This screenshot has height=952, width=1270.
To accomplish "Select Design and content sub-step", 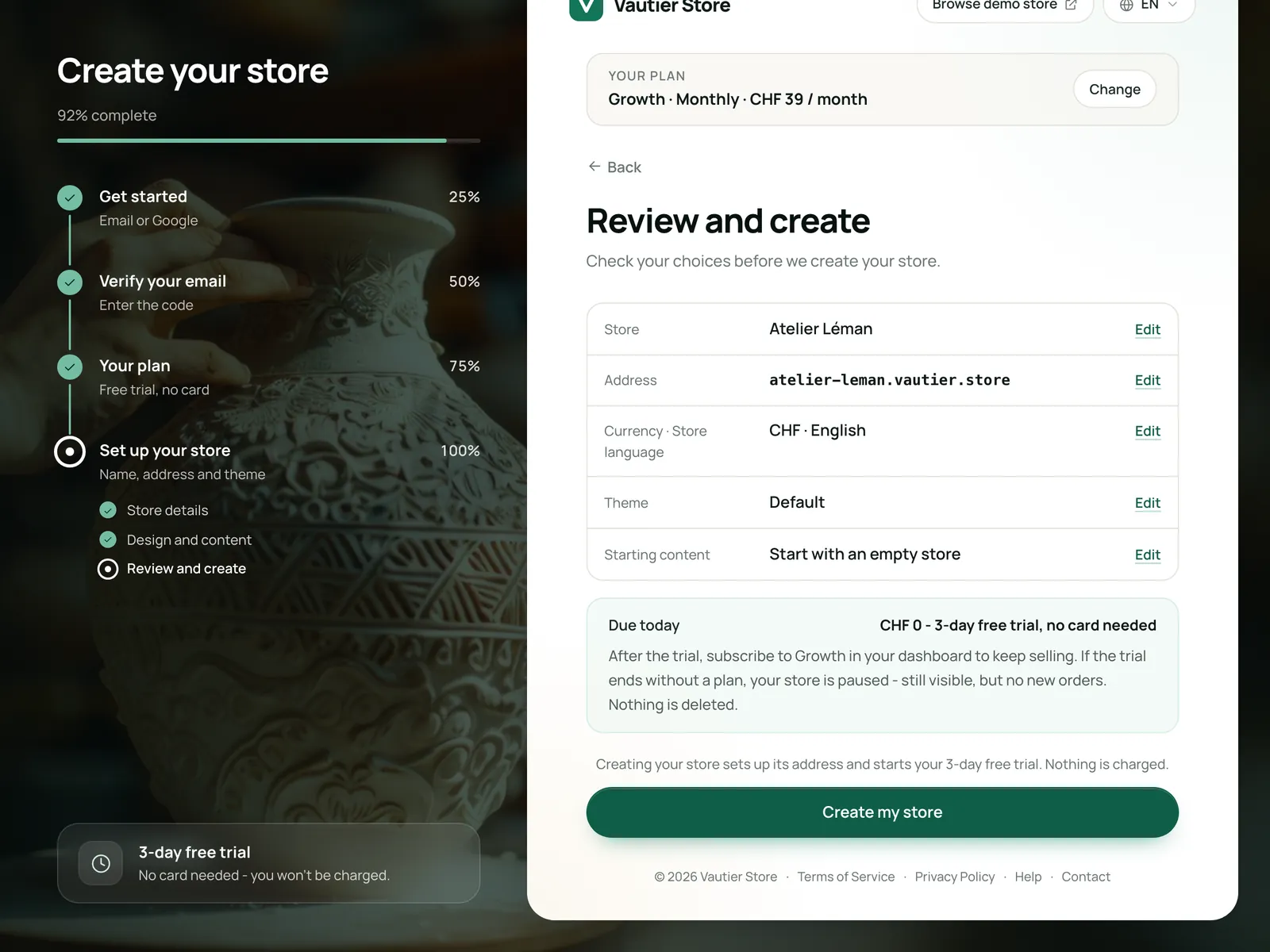I will coord(175,539).
